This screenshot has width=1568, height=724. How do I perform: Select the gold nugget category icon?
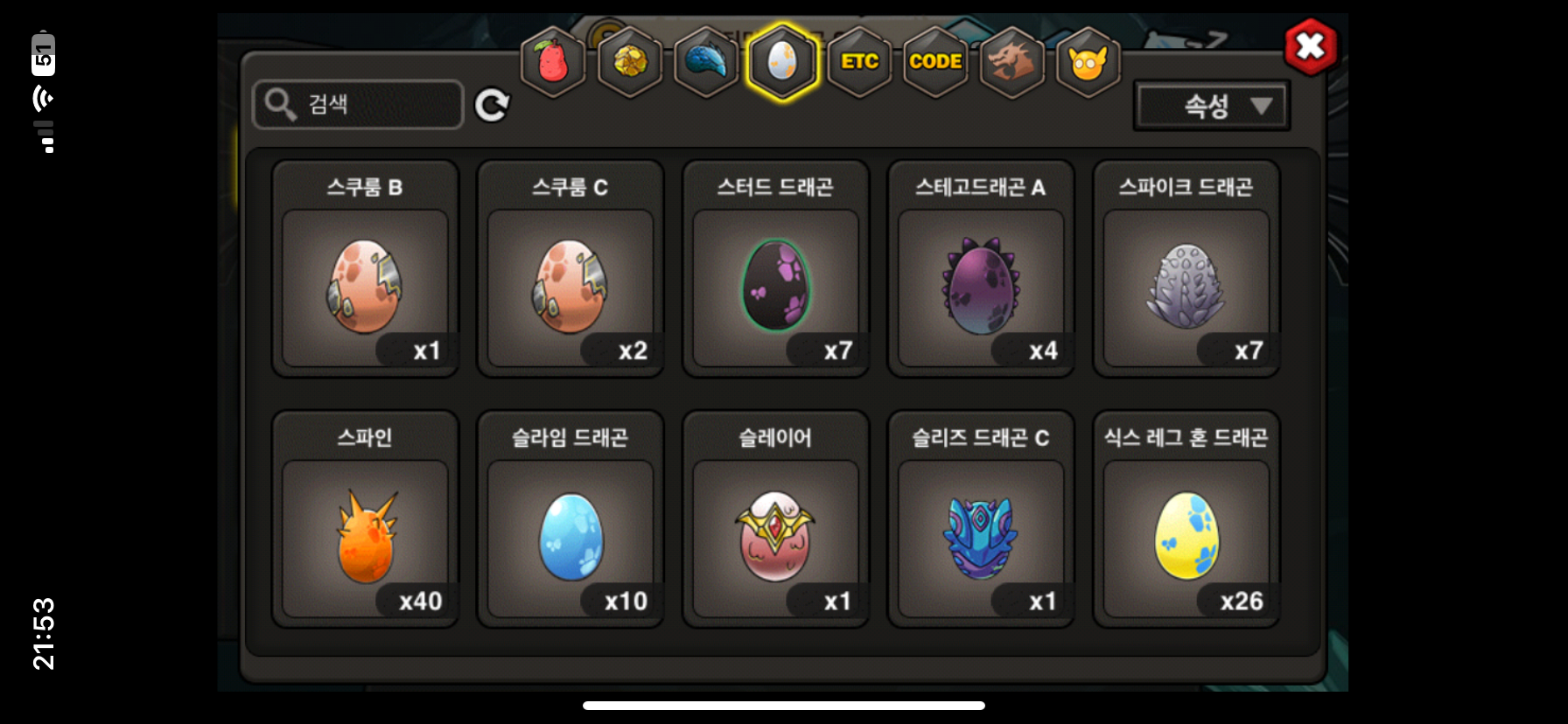tap(630, 62)
